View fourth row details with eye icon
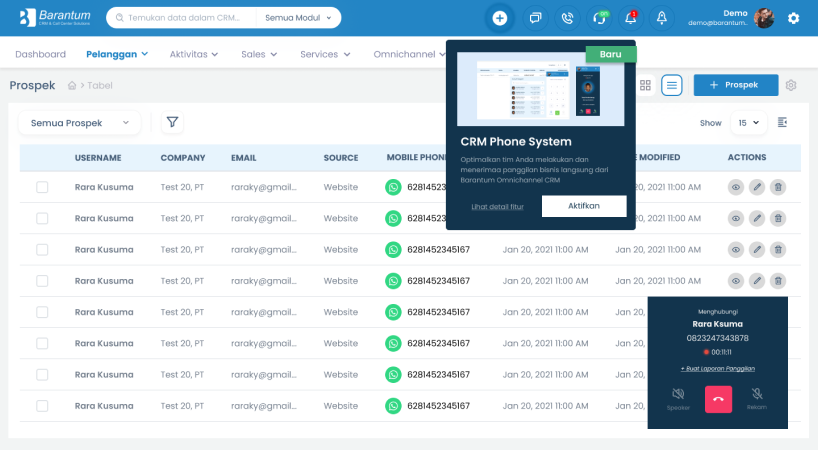This screenshot has height=450, width=818. [736, 281]
